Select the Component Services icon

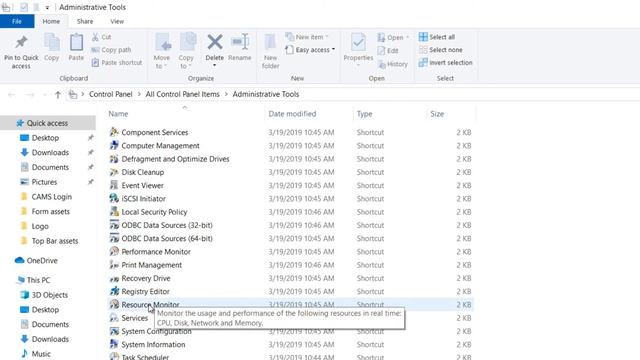click(x=114, y=132)
